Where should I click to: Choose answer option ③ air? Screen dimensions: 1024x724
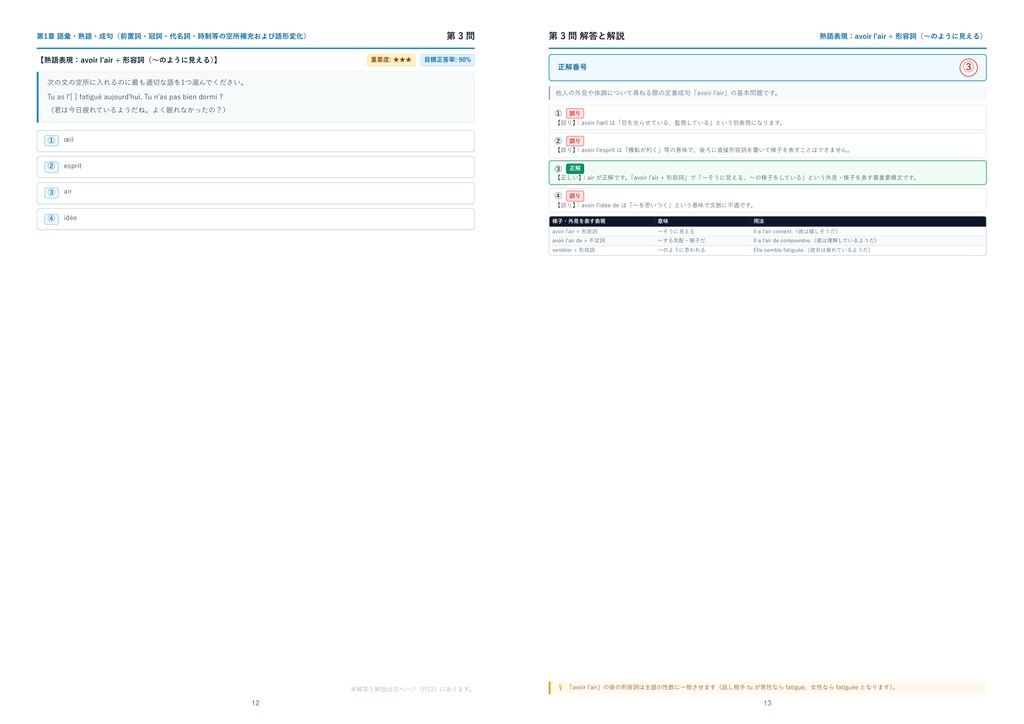point(255,193)
